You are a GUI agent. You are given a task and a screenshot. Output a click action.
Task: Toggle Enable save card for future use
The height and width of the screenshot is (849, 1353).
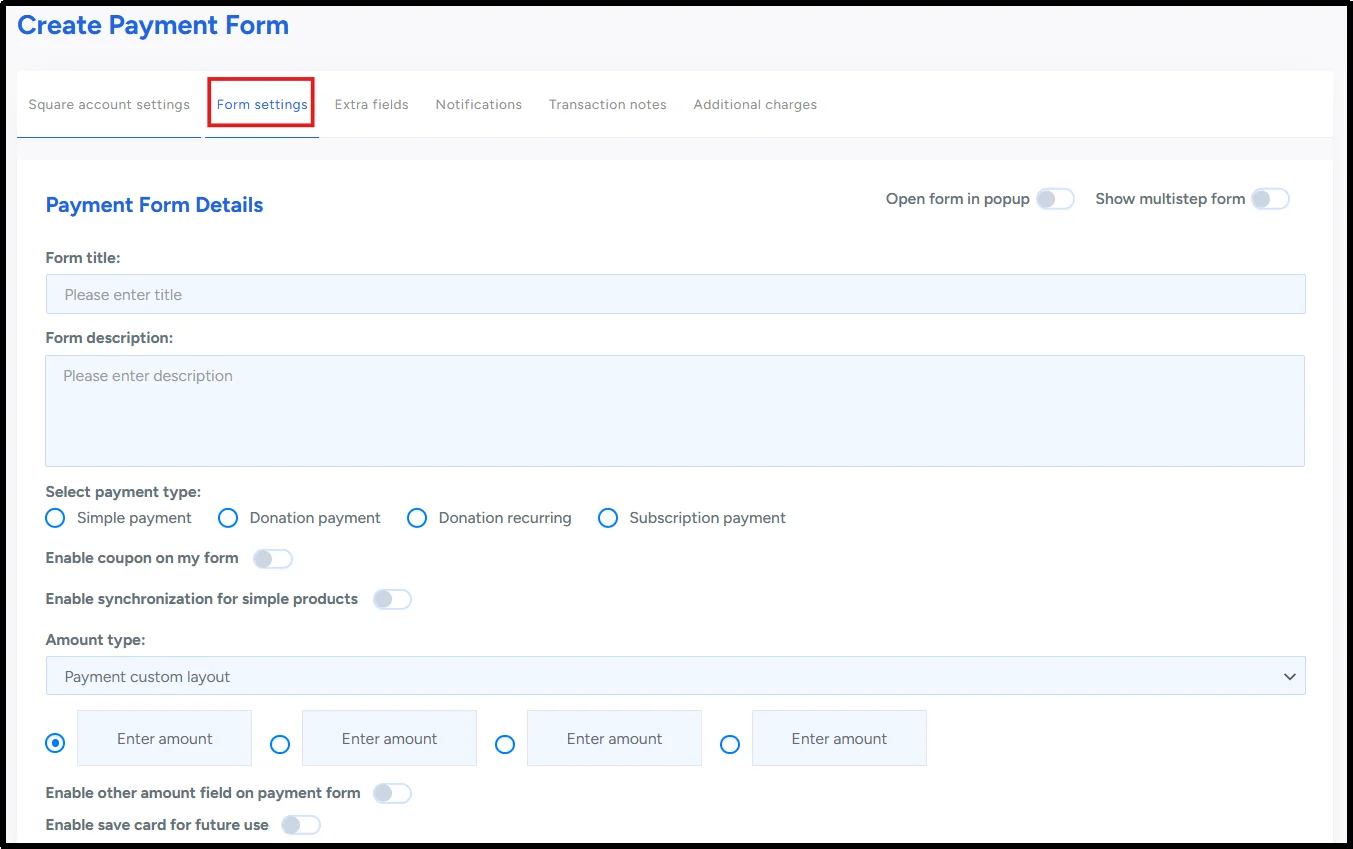[300, 825]
